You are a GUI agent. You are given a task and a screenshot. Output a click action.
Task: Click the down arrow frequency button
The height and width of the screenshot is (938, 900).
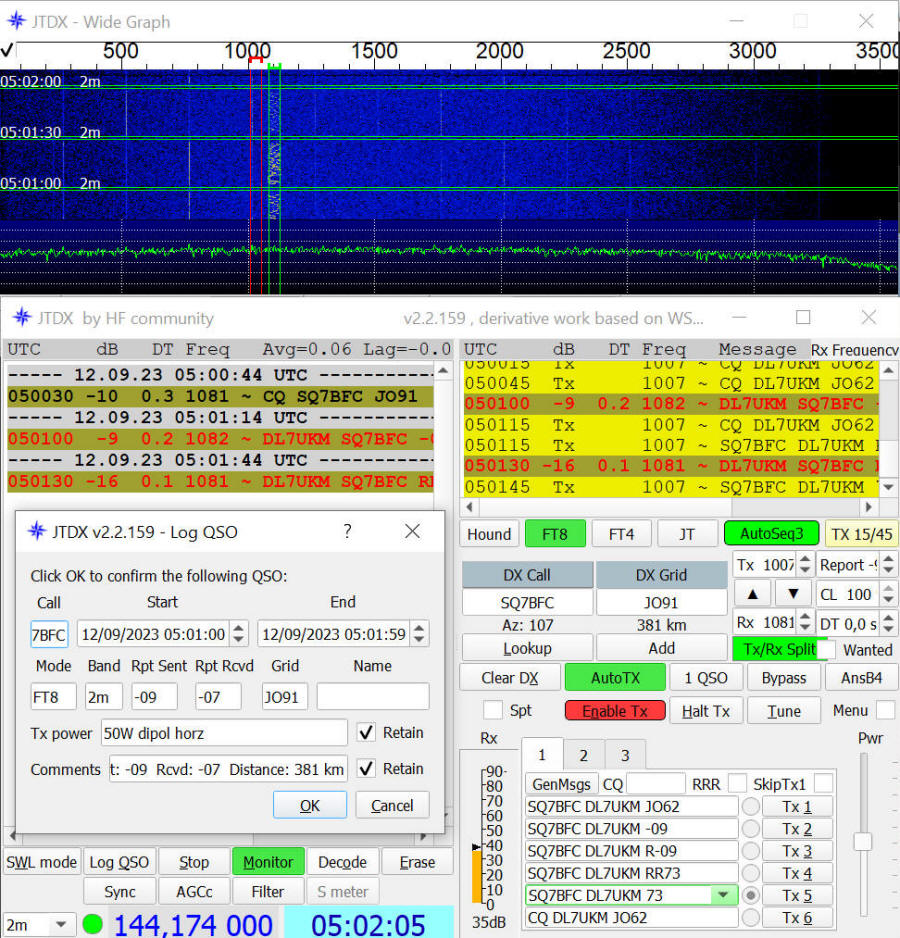pos(793,593)
